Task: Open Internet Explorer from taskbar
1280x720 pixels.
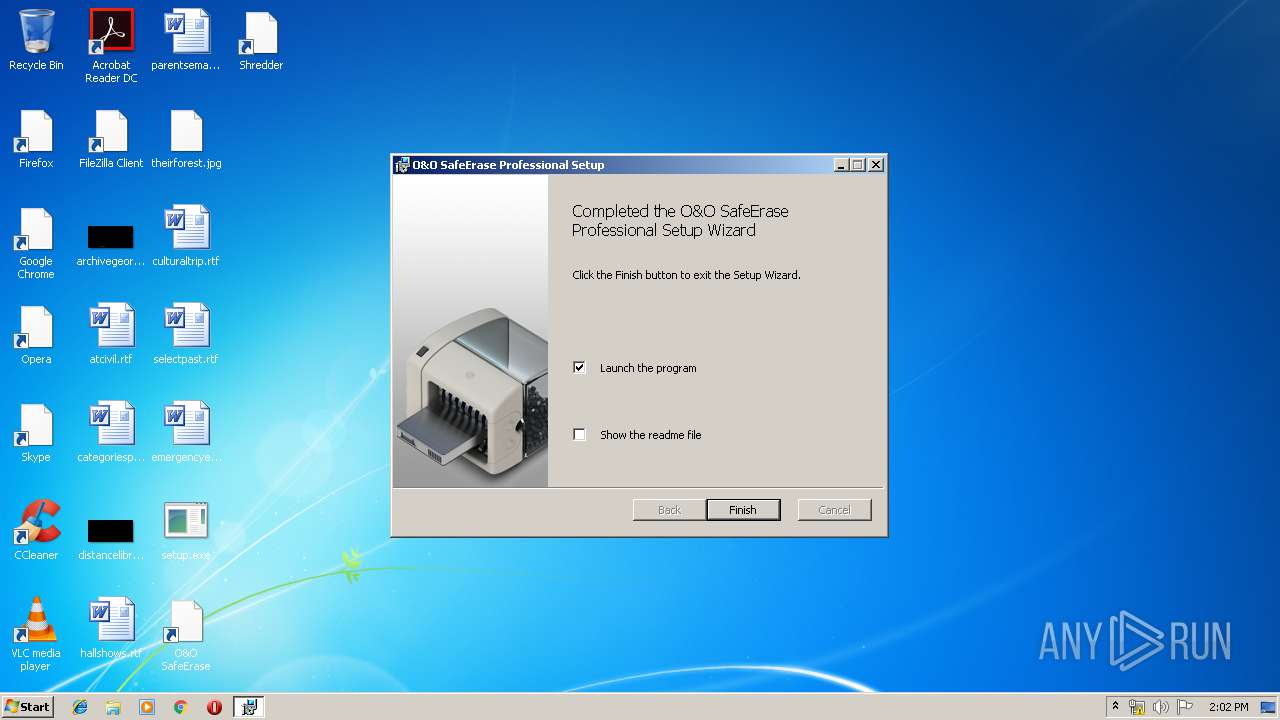Action: (x=80, y=707)
